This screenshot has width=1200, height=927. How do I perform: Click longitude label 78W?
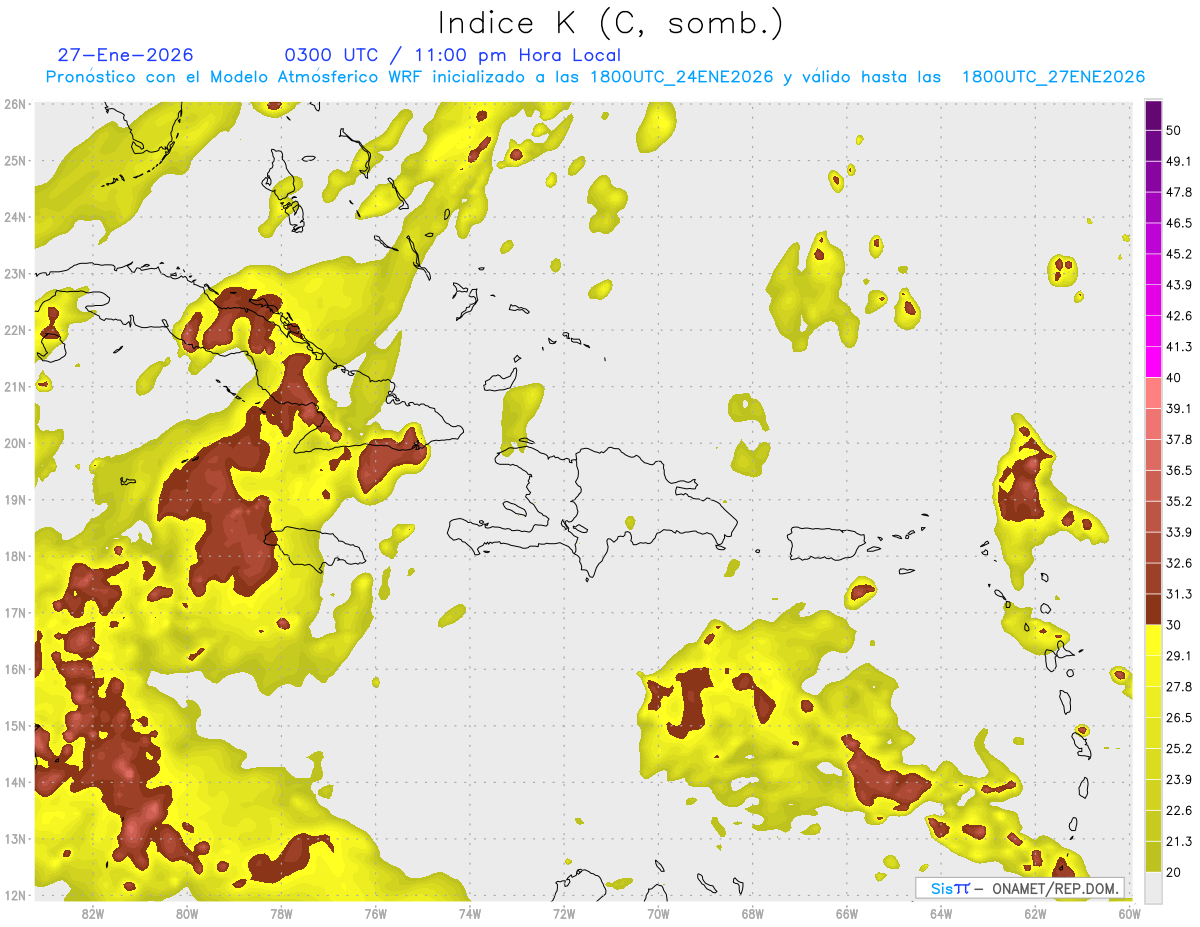[x=281, y=913]
